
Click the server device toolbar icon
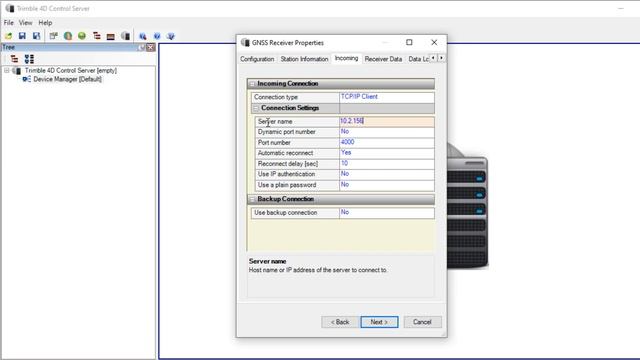point(126,36)
